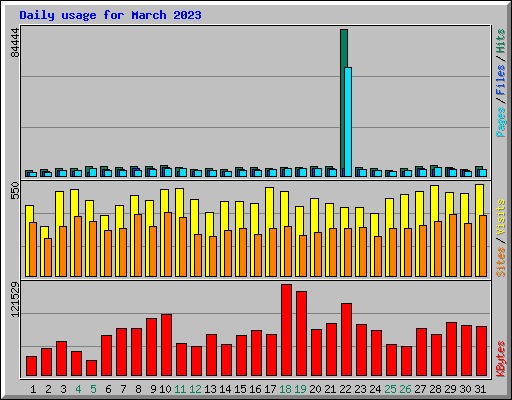Click the 'Hits' legend label

point(501,41)
